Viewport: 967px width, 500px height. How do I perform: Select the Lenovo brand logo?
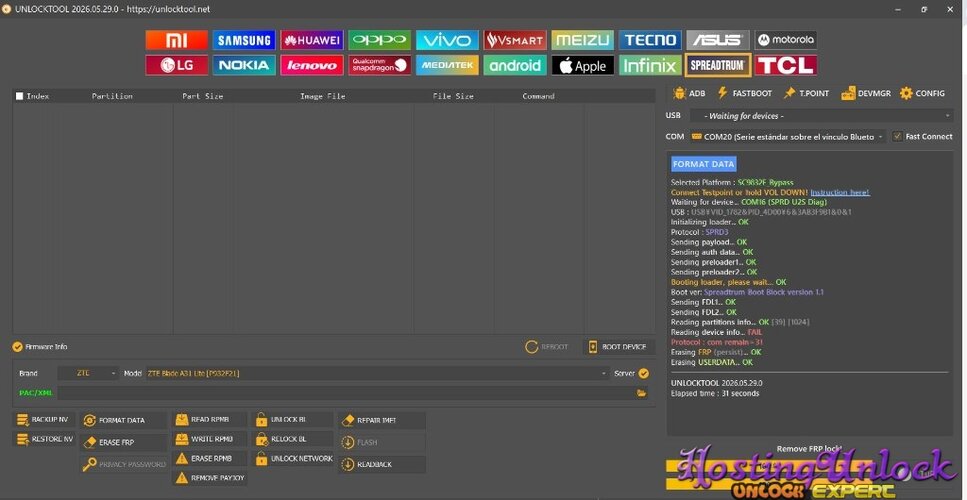pos(312,65)
